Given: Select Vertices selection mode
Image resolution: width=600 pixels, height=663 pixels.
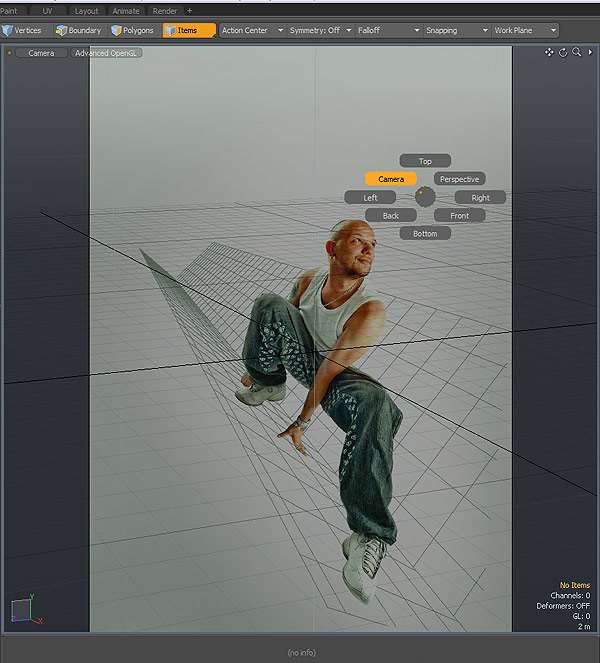Looking at the screenshot, I should [x=23, y=31].
